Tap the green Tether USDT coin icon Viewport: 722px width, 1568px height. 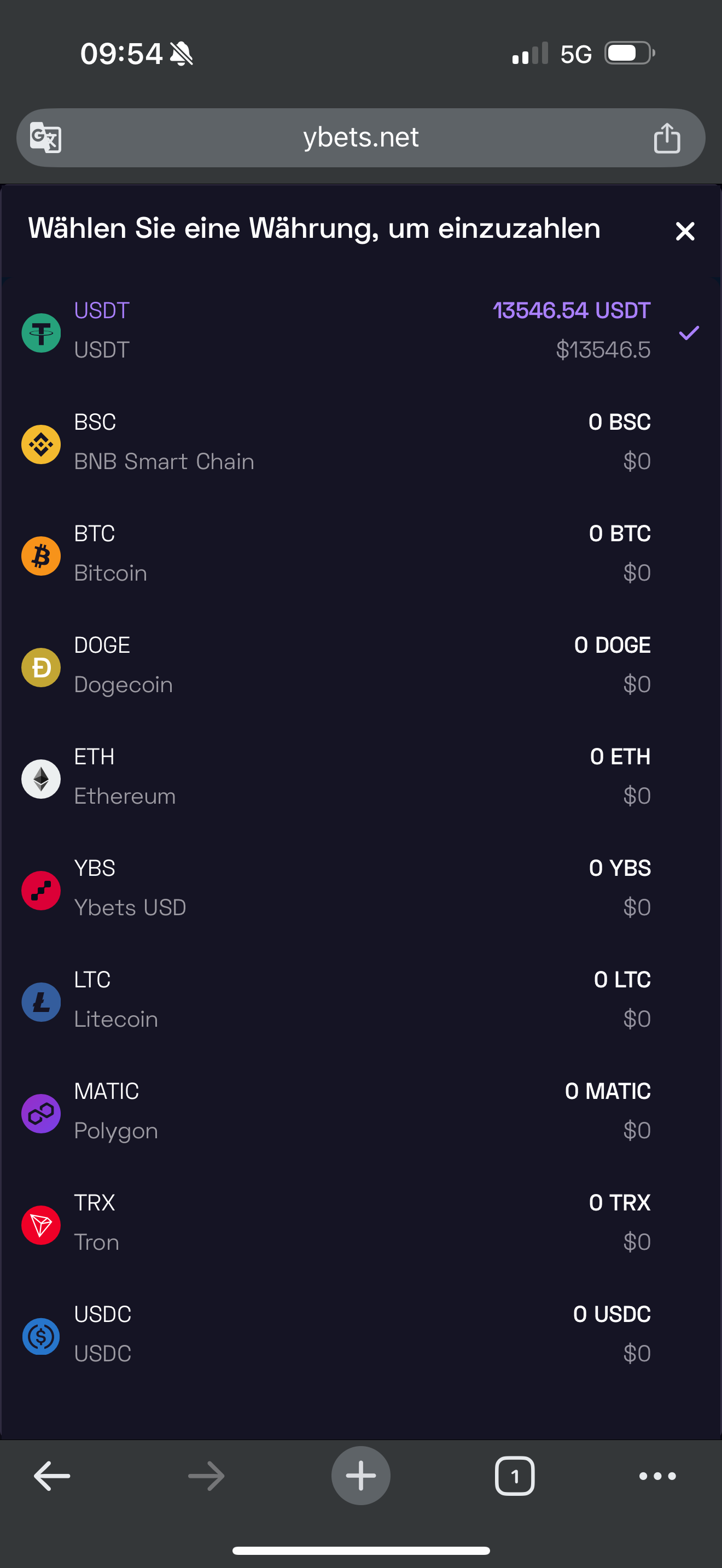(x=41, y=332)
